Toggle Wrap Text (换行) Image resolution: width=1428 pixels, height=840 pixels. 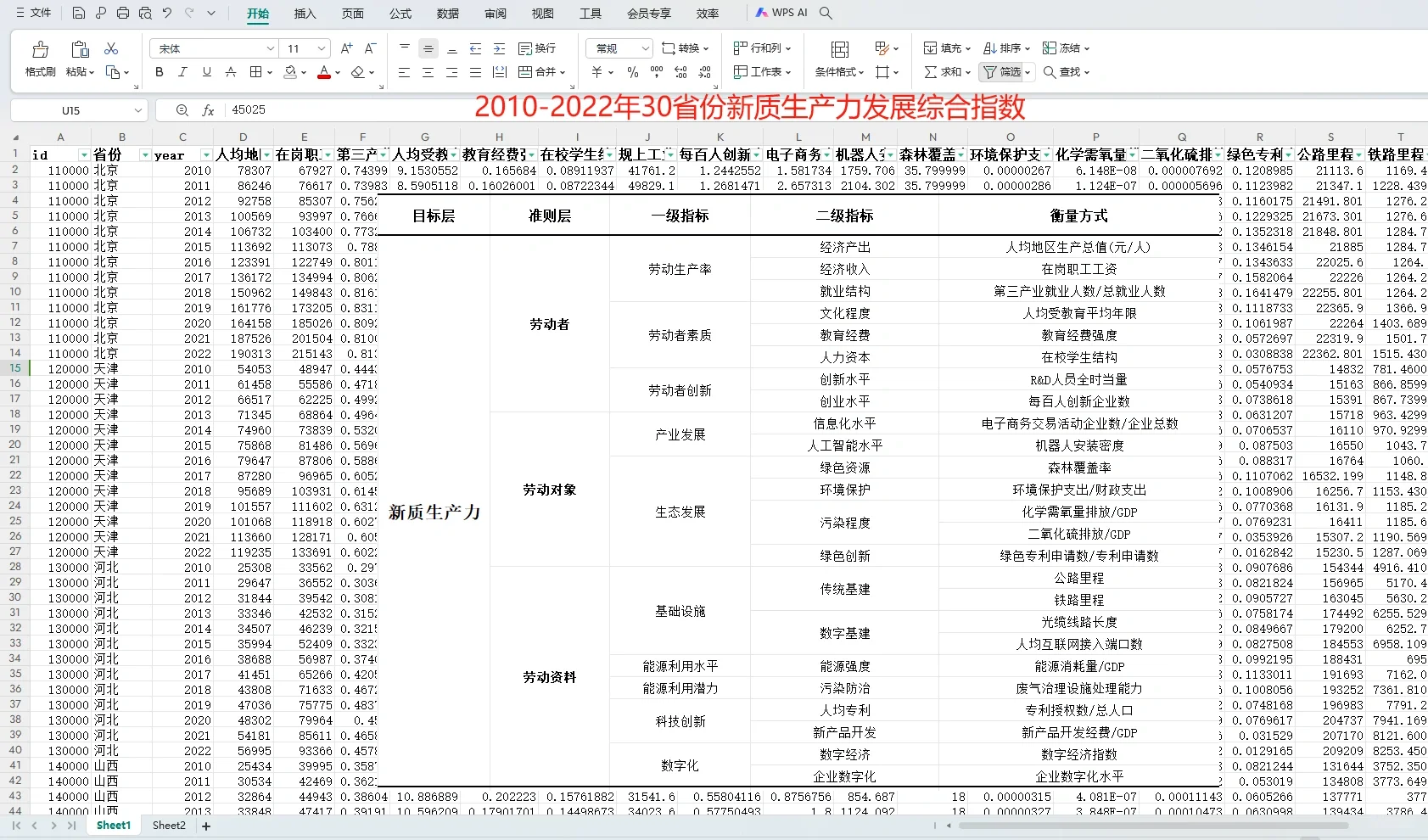tap(537, 48)
